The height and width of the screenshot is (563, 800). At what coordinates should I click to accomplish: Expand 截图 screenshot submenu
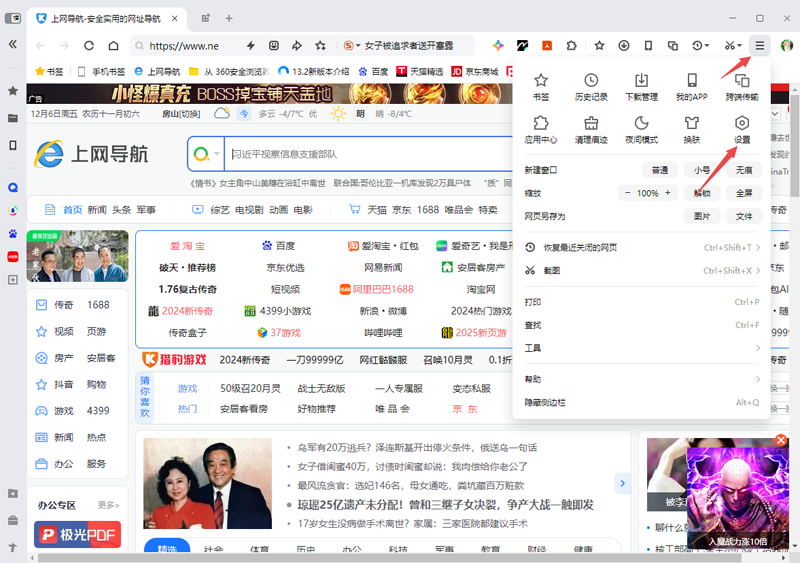point(642,271)
